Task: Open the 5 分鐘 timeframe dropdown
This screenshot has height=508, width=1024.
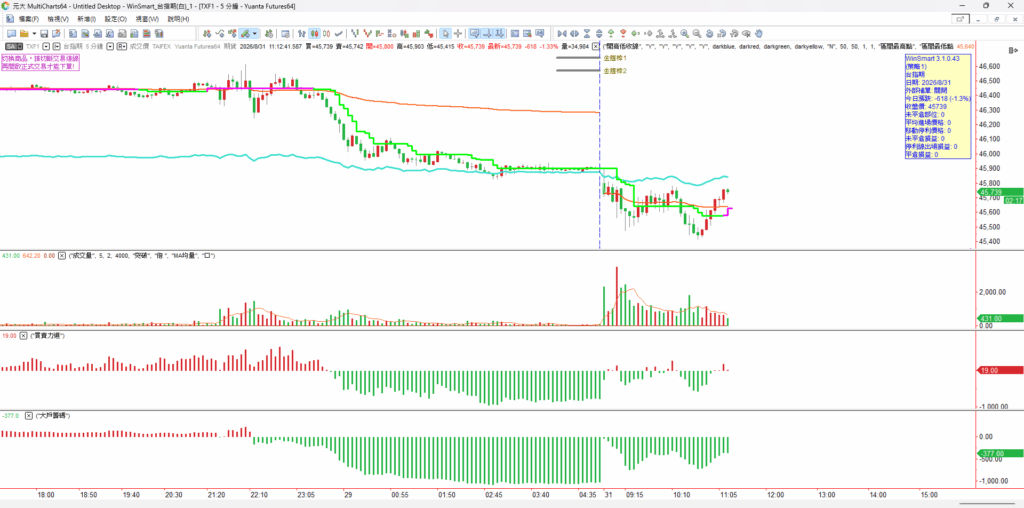Action: (x=110, y=46)
